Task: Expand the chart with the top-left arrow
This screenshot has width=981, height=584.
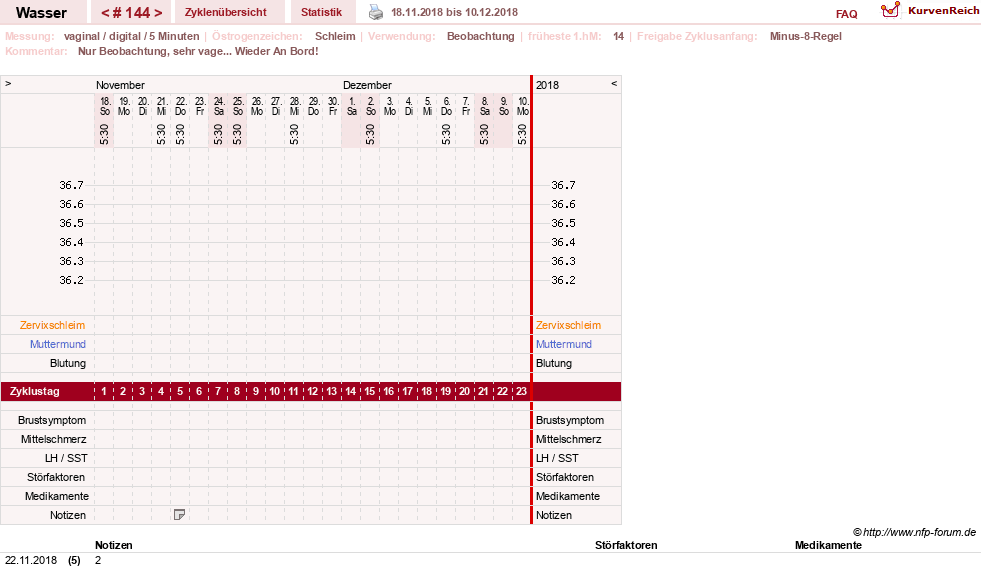Action: (x=8, y=83)
